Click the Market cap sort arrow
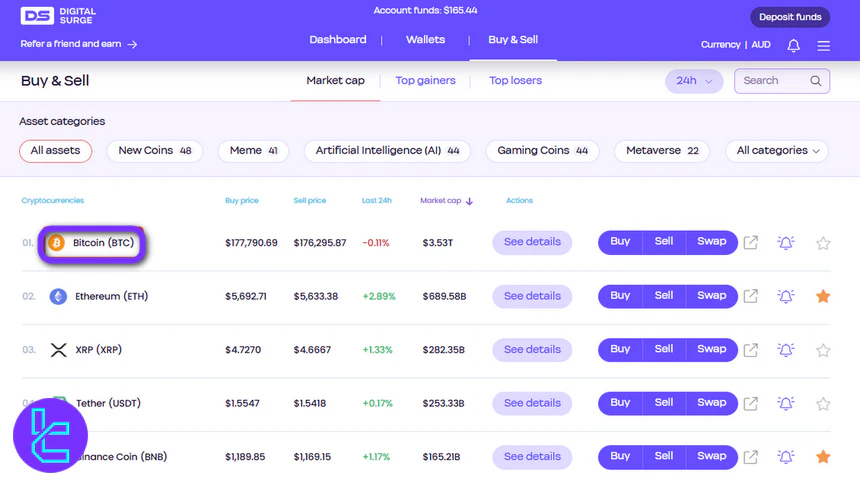 click(469, 201)
